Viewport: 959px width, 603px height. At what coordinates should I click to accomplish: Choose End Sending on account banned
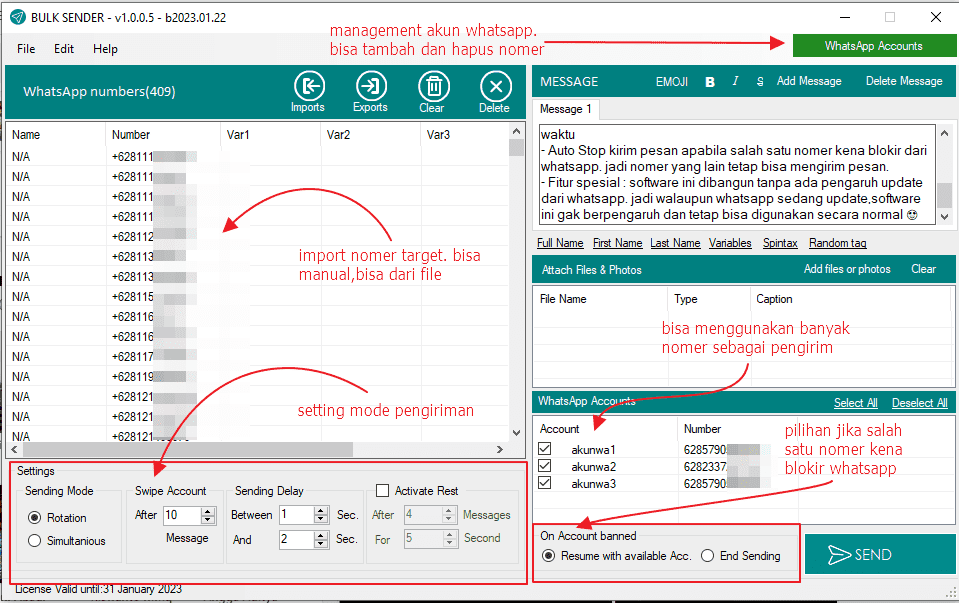[708, 556]
